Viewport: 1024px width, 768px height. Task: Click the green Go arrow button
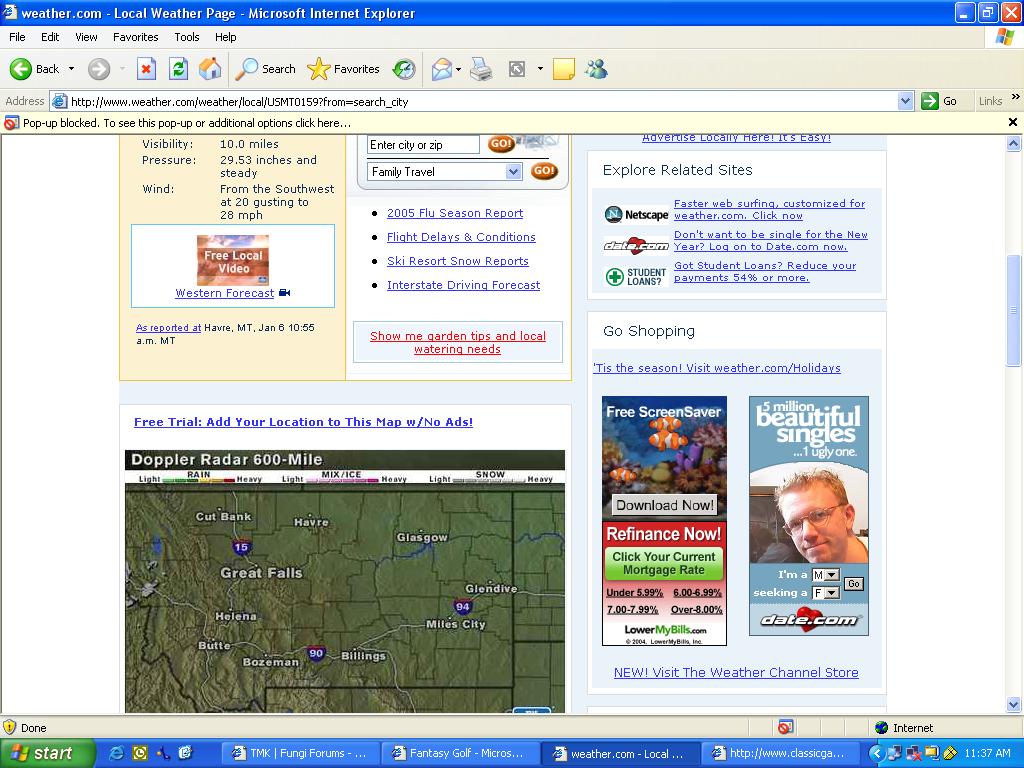point(929,101)
